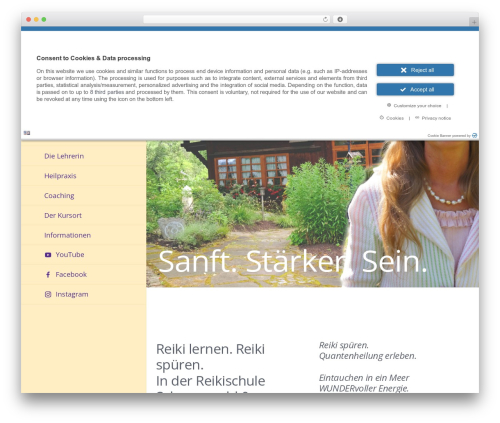Click the Cookie Banner powered by logo
Image resolution: width=500 pixels, height=423 pixels.
(x=474, y=135)
